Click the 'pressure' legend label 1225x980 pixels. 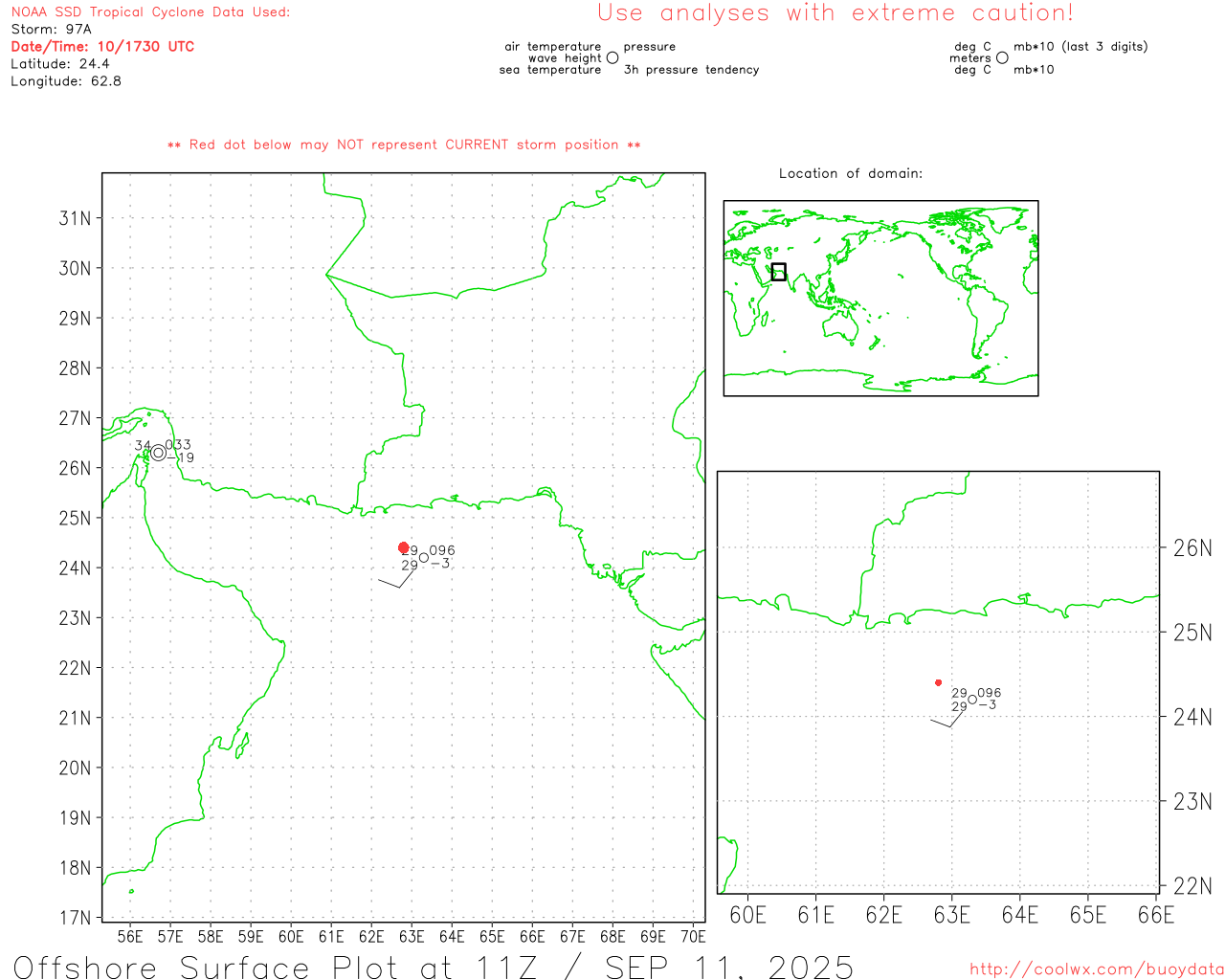click(x=650, y=47)
